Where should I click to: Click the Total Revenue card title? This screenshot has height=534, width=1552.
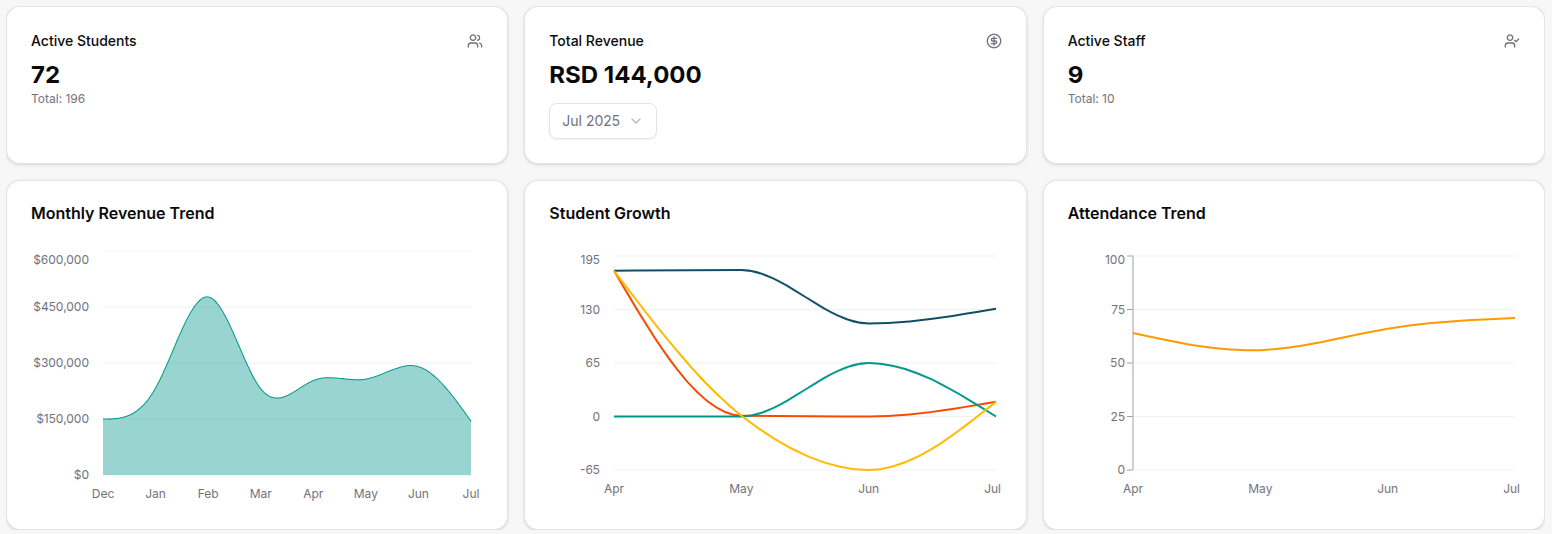click(596, 41)
